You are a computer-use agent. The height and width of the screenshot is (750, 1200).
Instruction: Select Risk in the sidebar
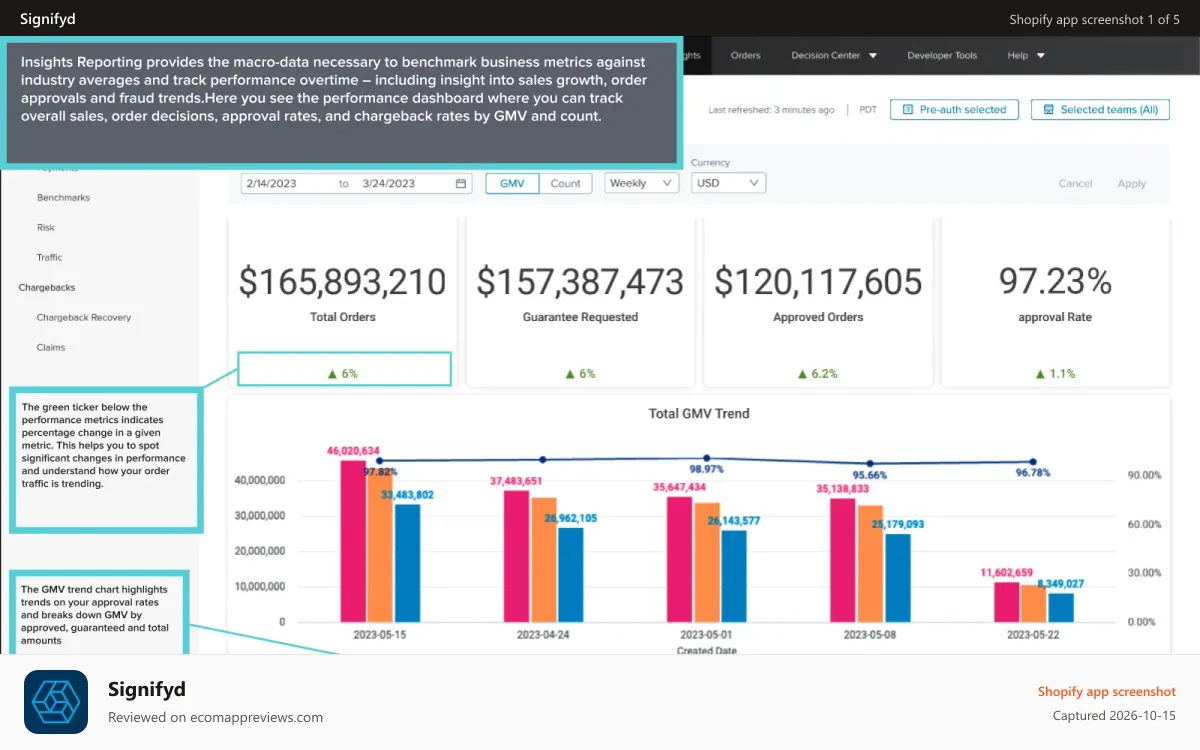tap(46, 228)
